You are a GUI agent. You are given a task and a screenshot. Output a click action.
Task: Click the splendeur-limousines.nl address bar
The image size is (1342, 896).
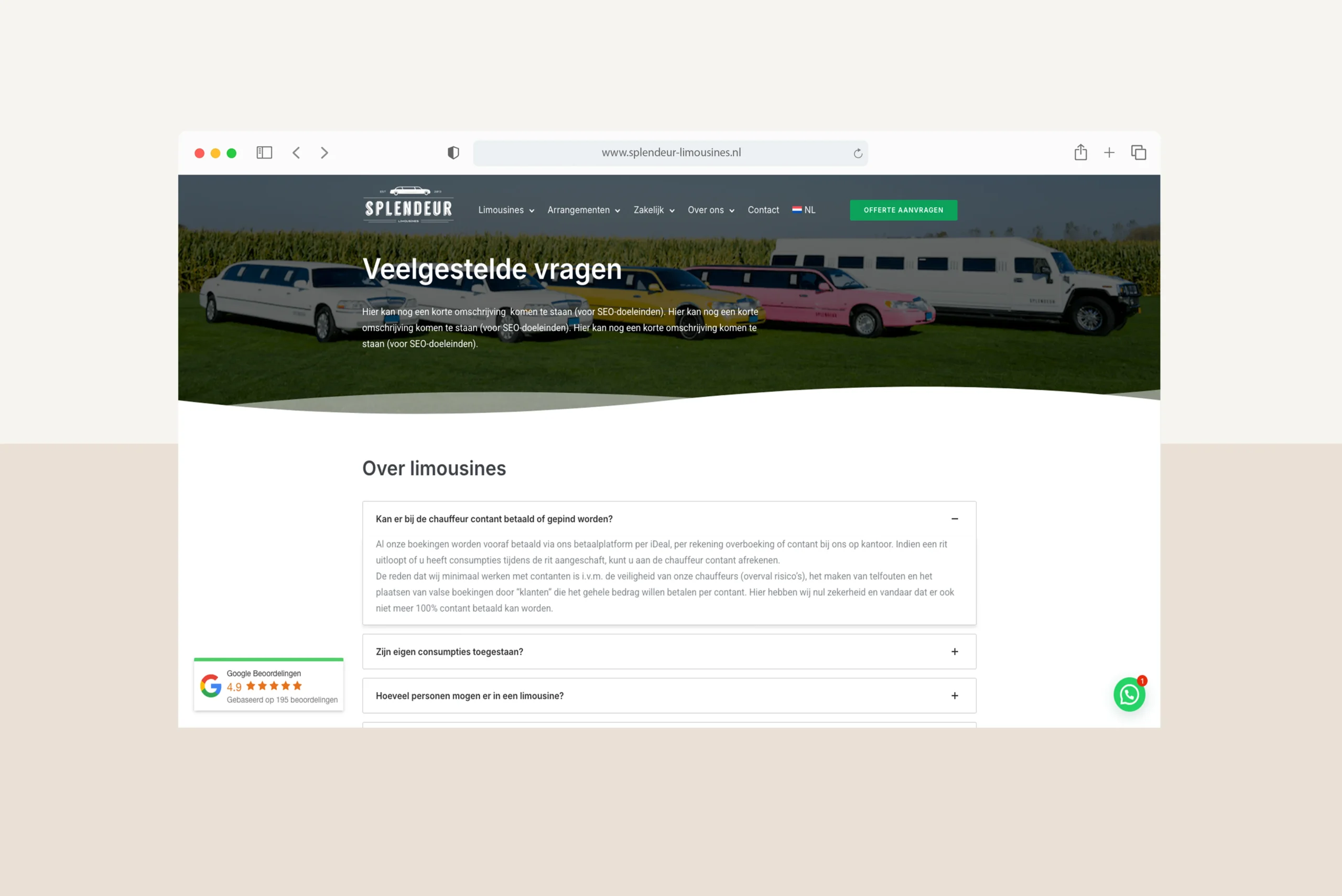click(x=670, y=153)
